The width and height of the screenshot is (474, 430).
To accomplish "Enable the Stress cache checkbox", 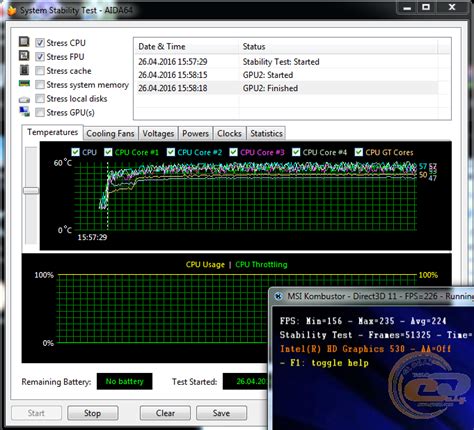I will coord(40,71).
